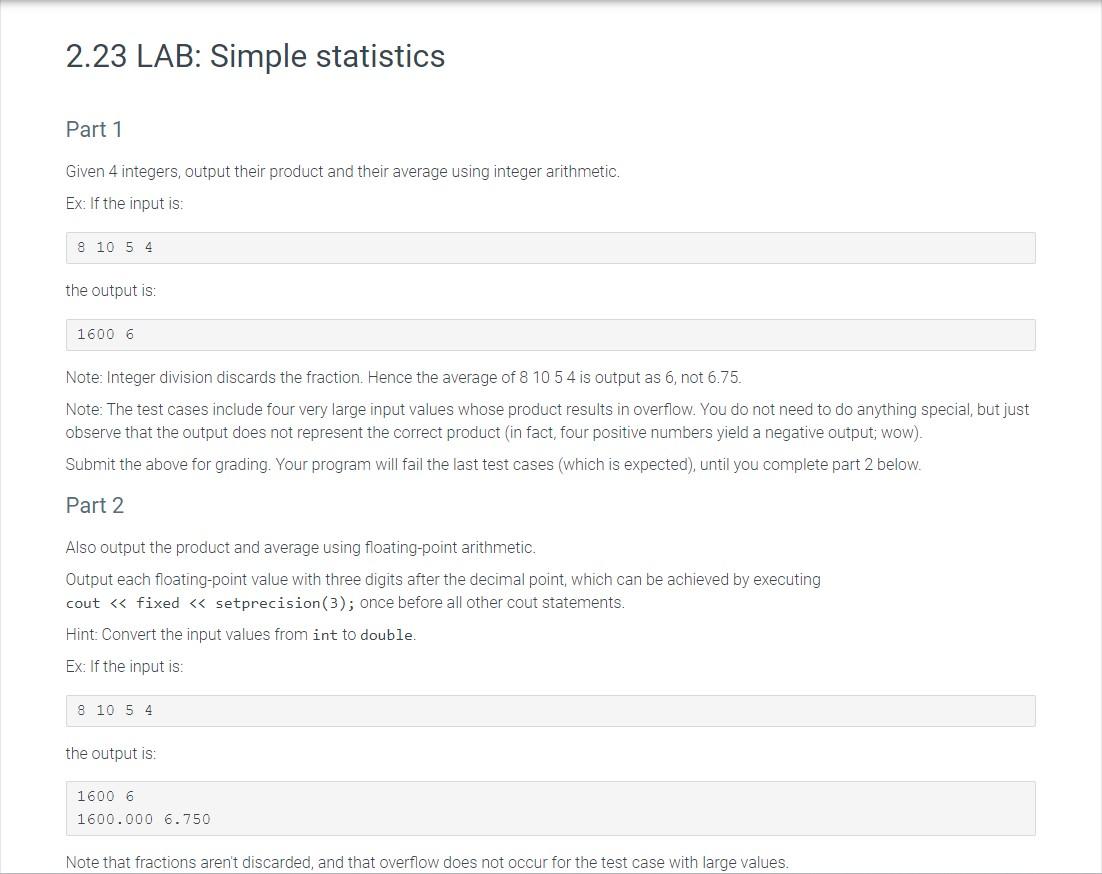This screenshot has height=874, width=1102.
Task: Click the first 'Ex: If the input is:' line
Action: click(124, 204)
